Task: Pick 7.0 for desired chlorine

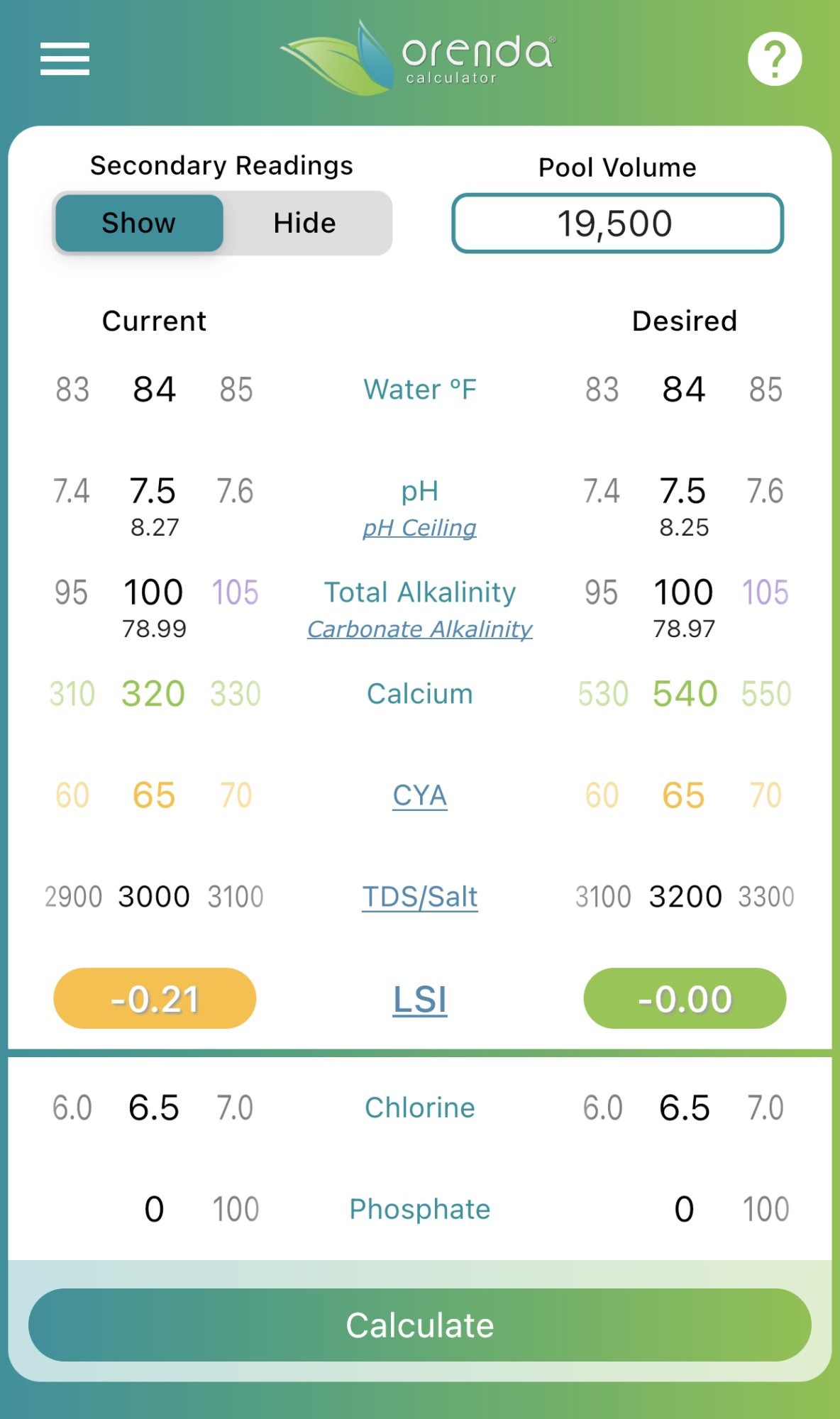Action: tap(766, 1108)
